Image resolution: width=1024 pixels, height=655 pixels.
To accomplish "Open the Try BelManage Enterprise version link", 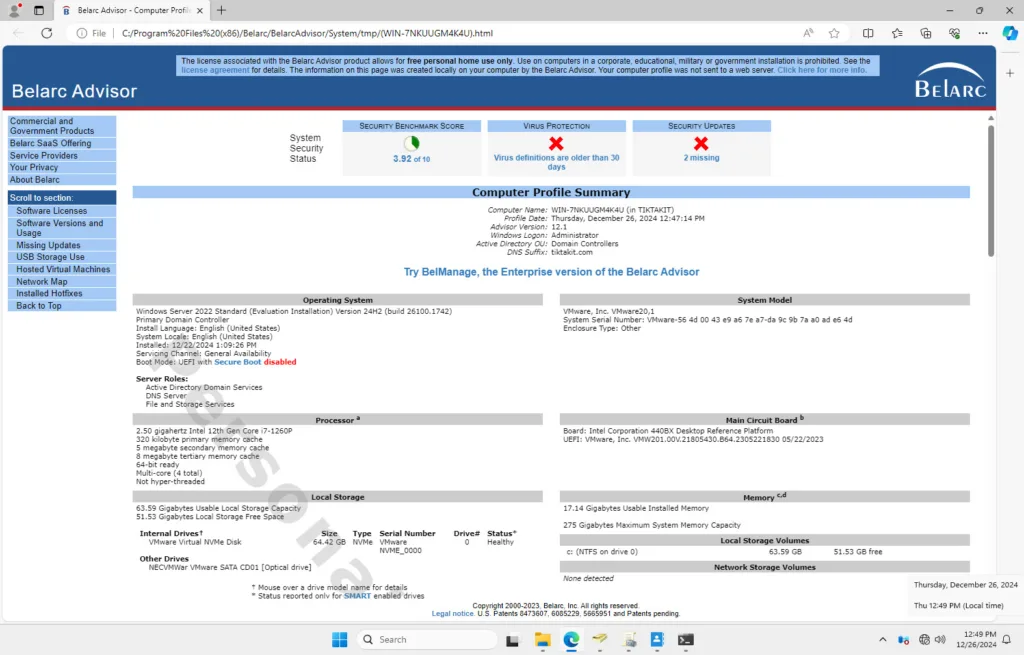I will 551,272.
